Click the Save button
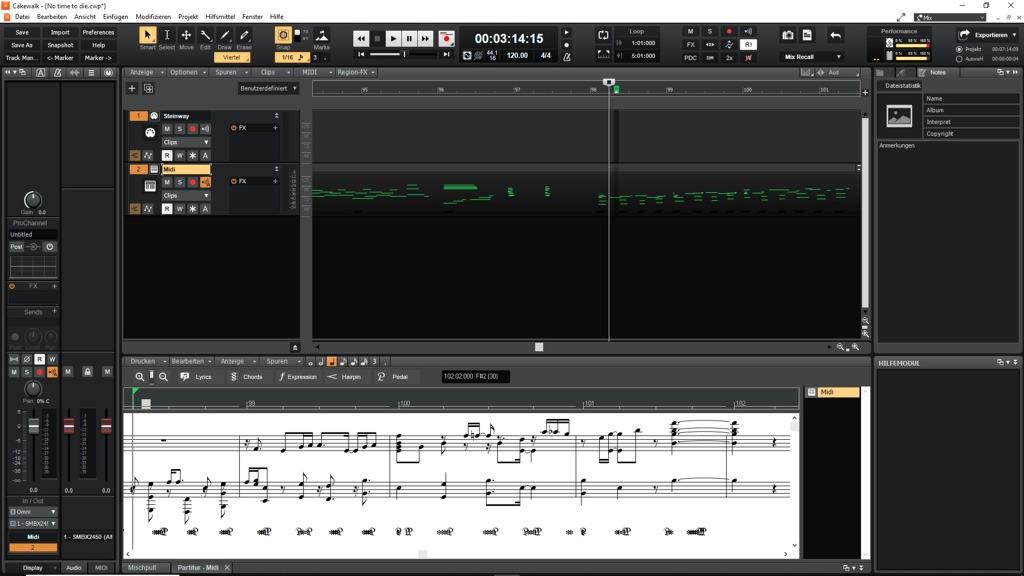Screen dimensions: 1024x576 [x=22, y=32]
